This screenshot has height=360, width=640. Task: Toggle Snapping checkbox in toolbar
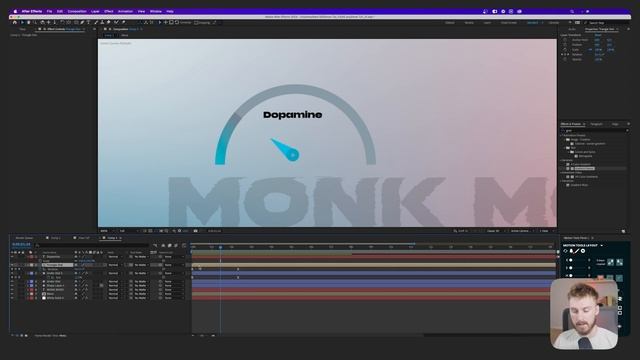point(196,22)
